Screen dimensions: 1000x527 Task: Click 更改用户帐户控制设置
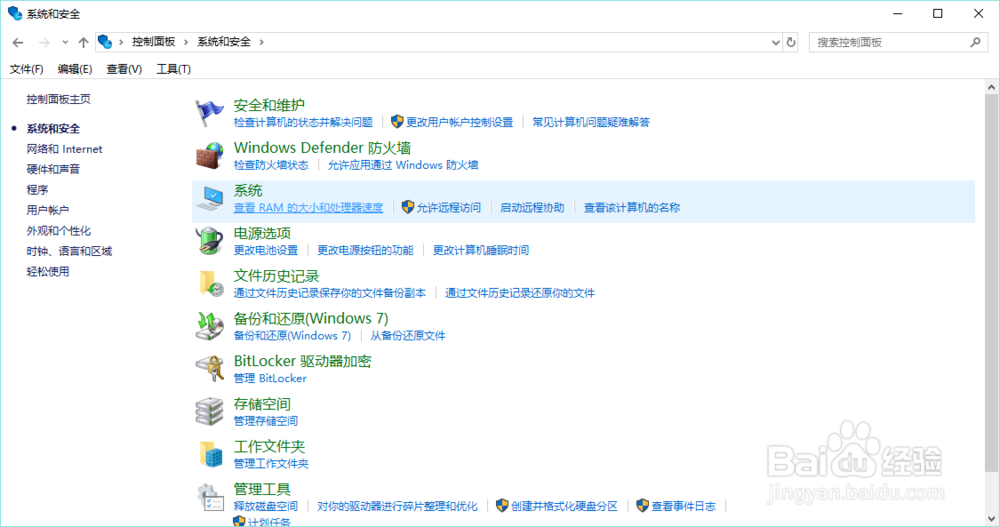click(x=459, y=122)
